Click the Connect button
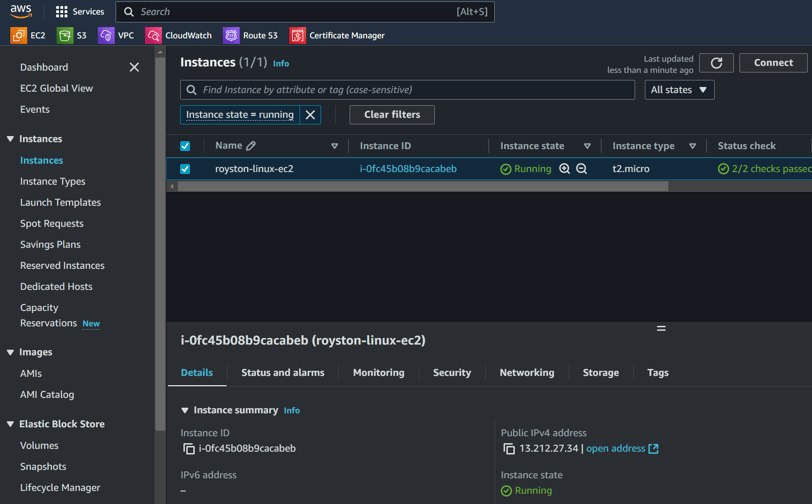The width and height of the screenshot is (812, 504). tap(773, 63)
